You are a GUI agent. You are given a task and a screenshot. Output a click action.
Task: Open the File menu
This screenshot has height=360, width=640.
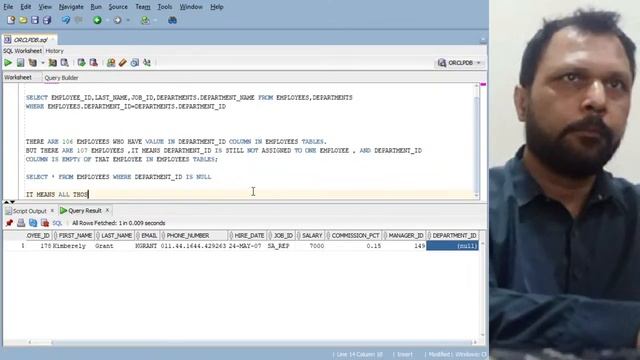[x=8, y=7]
